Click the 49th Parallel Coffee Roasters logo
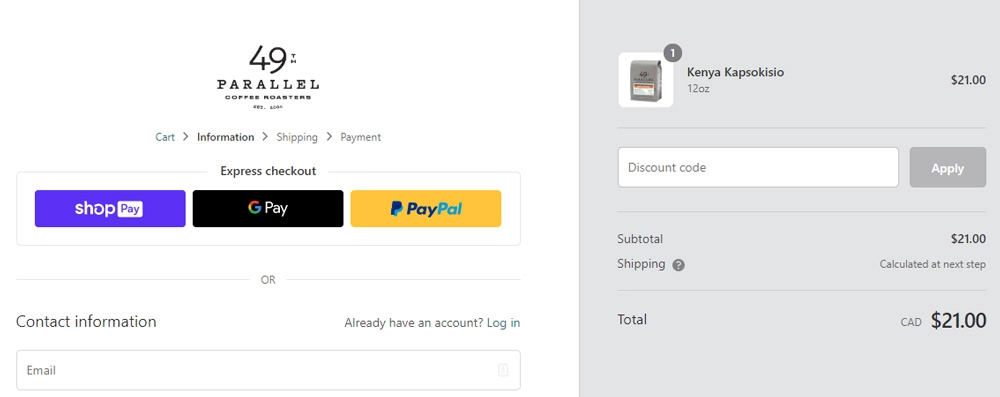Viewport: 1000px width, 397px height. (x=268, y=77)
